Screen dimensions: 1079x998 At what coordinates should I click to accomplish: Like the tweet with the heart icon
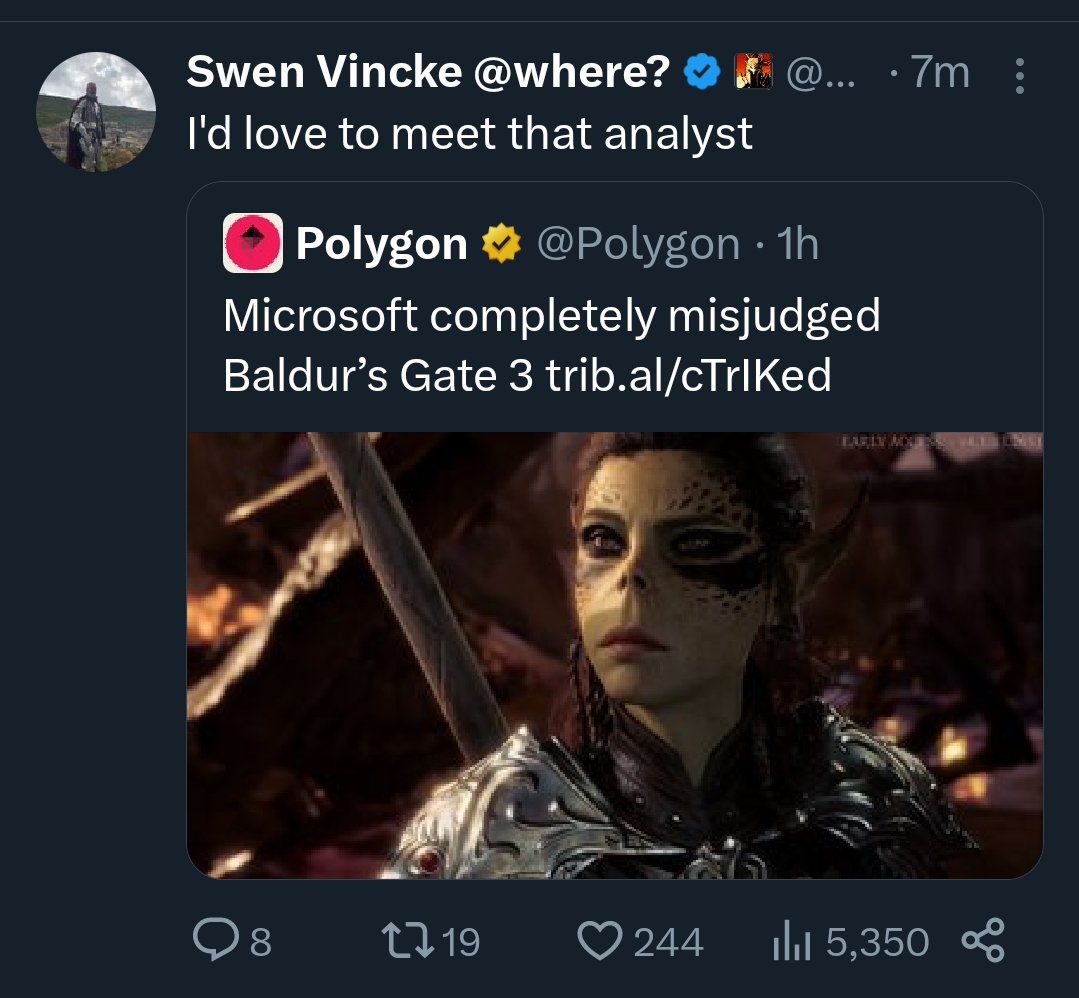click(600, 941)
